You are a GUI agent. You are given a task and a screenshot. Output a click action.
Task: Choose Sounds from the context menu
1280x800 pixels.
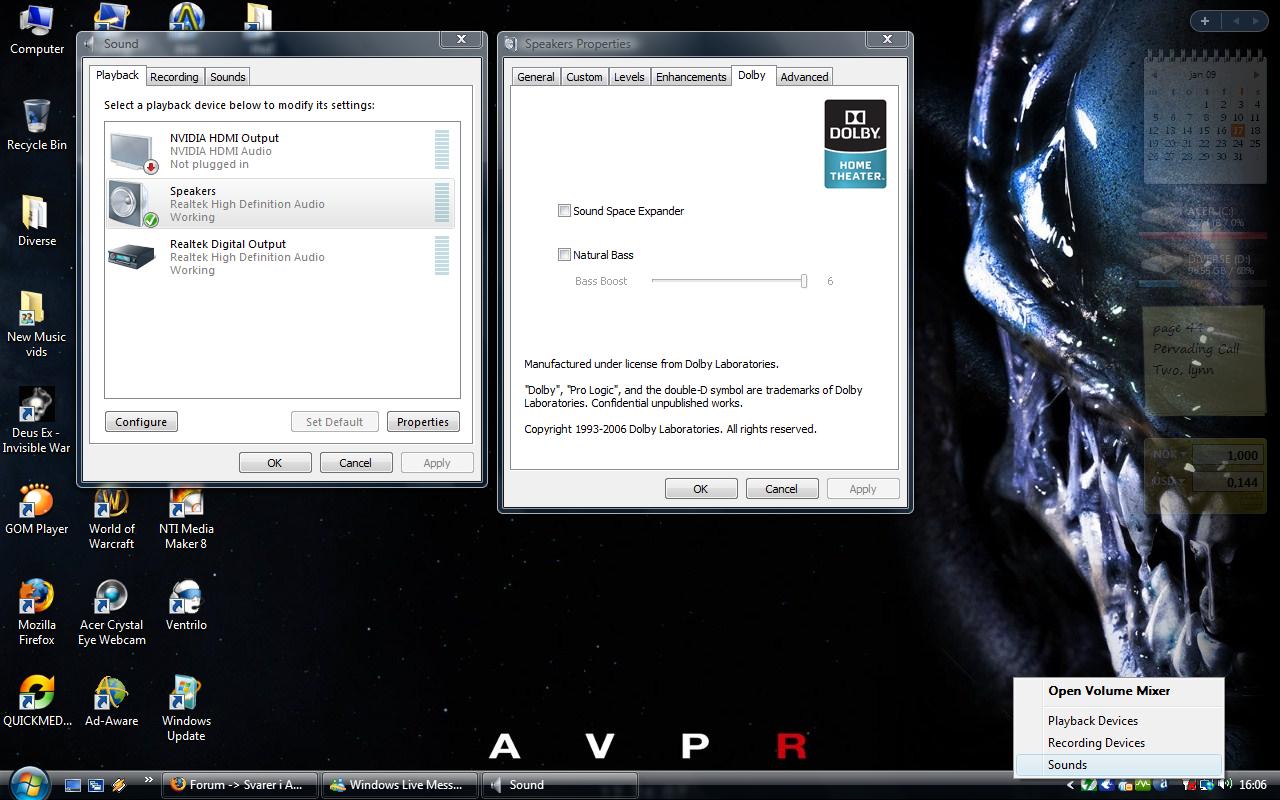coord(1118,765)
